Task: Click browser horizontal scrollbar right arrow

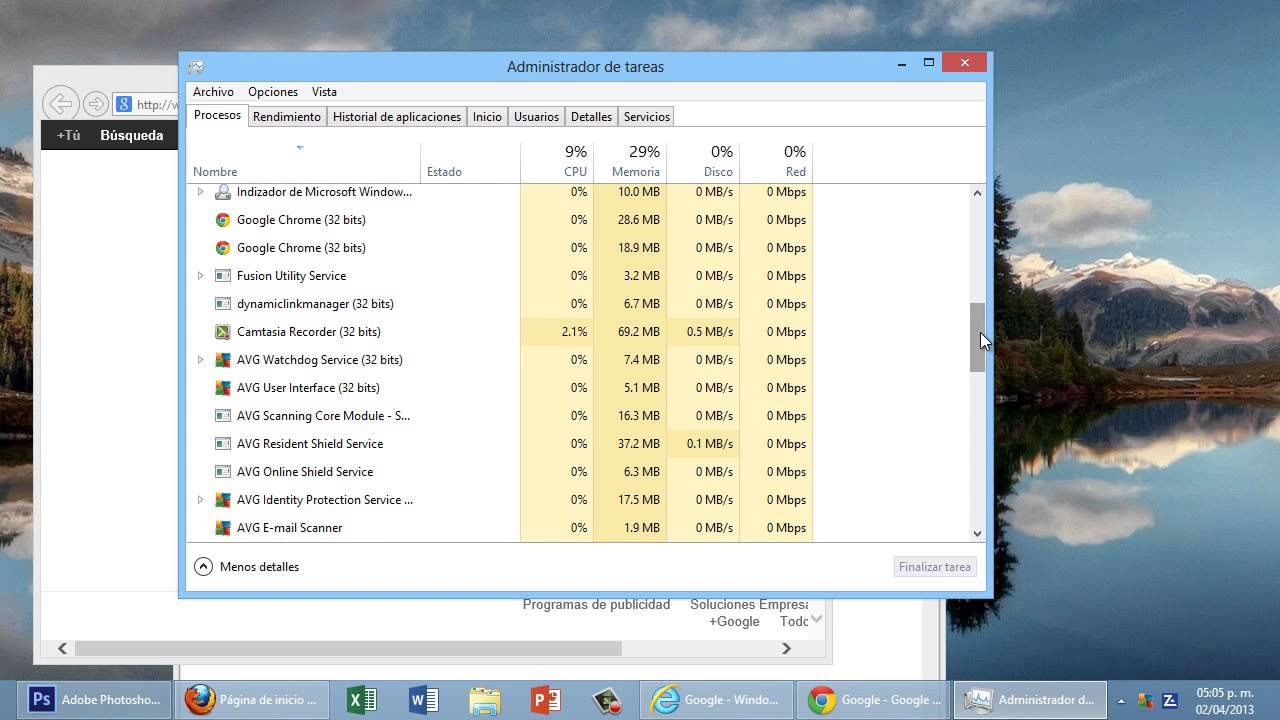Action: [x=786, y=648]
